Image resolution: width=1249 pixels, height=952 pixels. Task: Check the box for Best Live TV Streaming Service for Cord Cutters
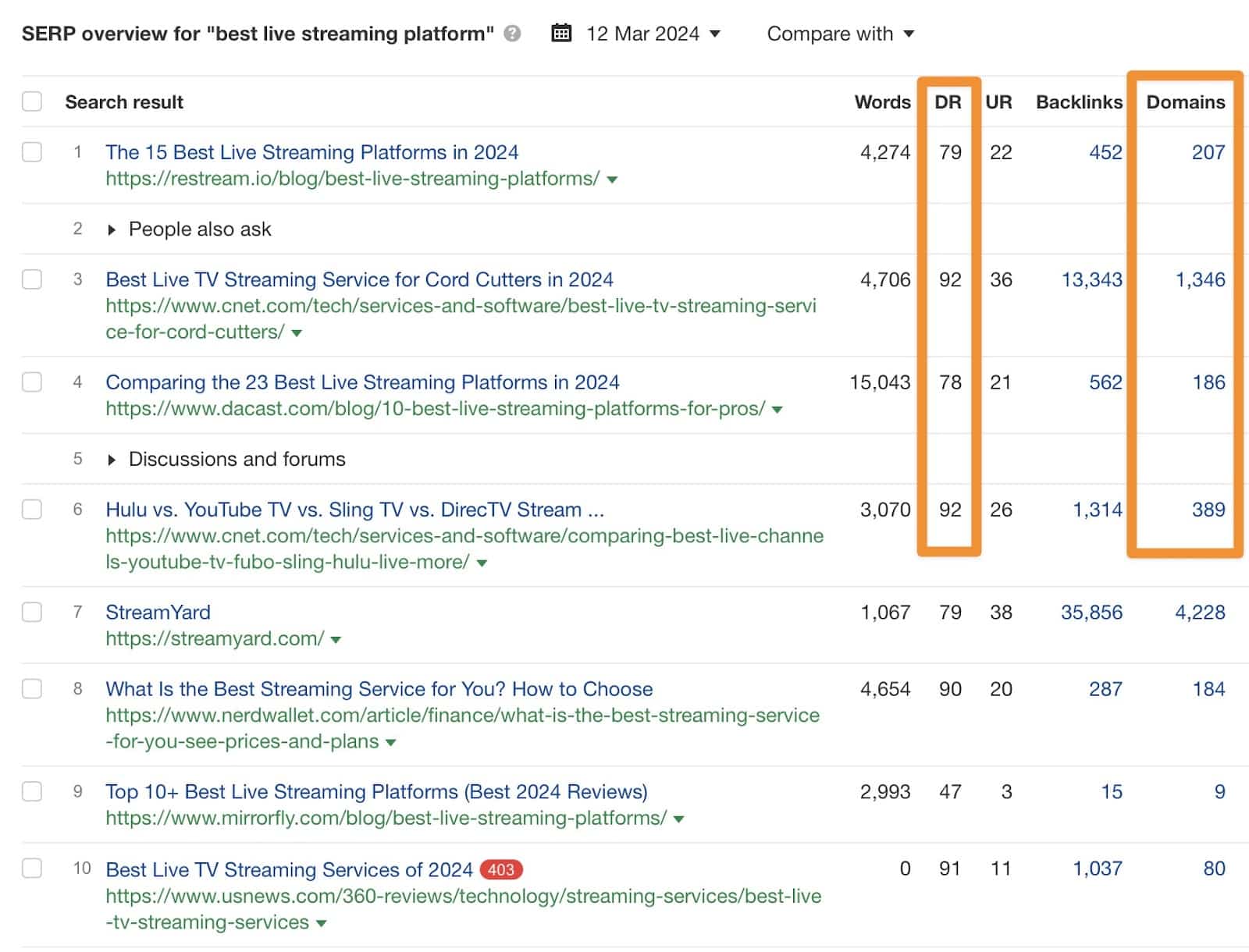point(32,279)
